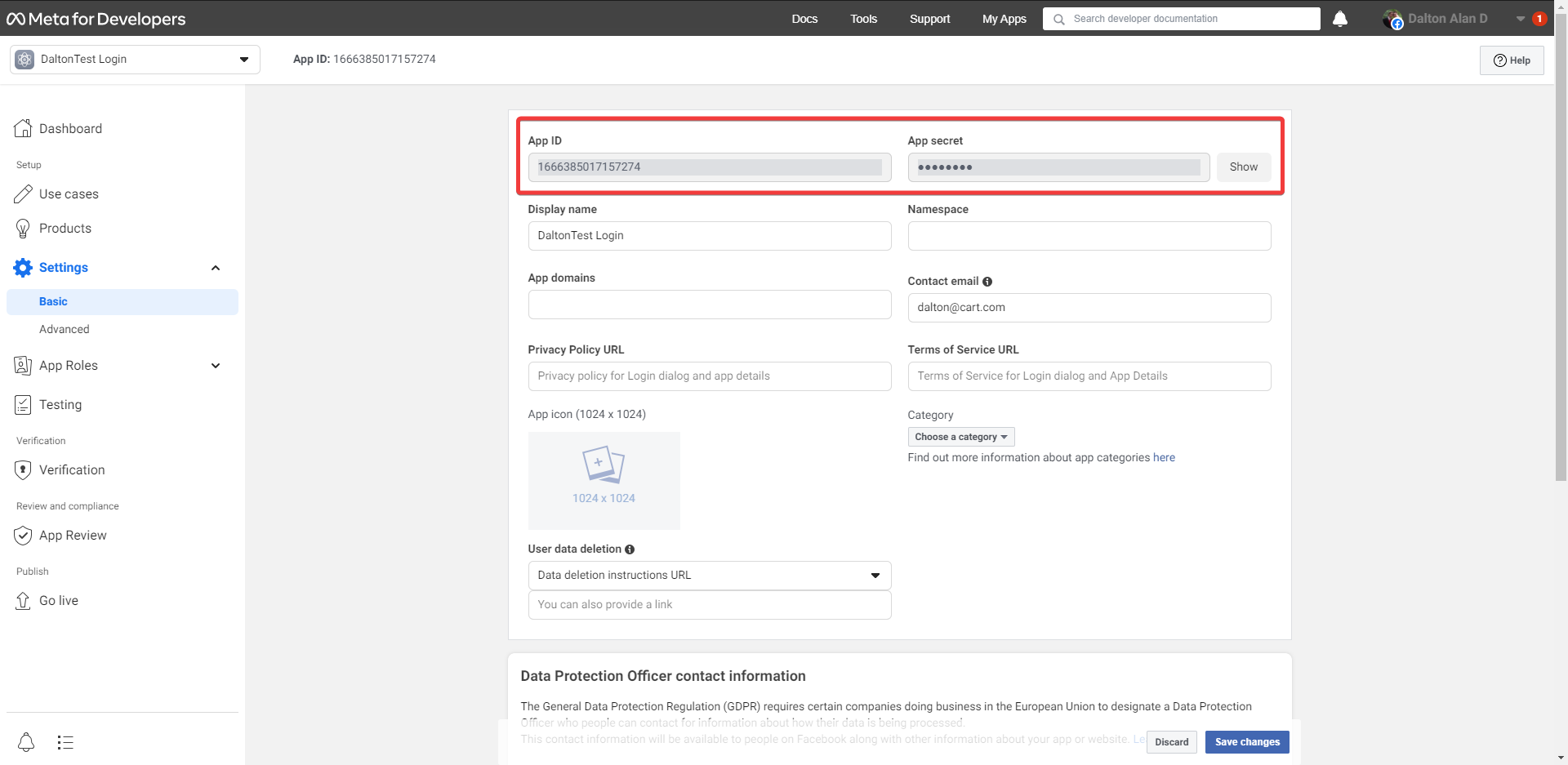The width and height of the screenshot is (1568, 765).
Task: Click the red notification badge showing 1
Action: (1539, 19)
